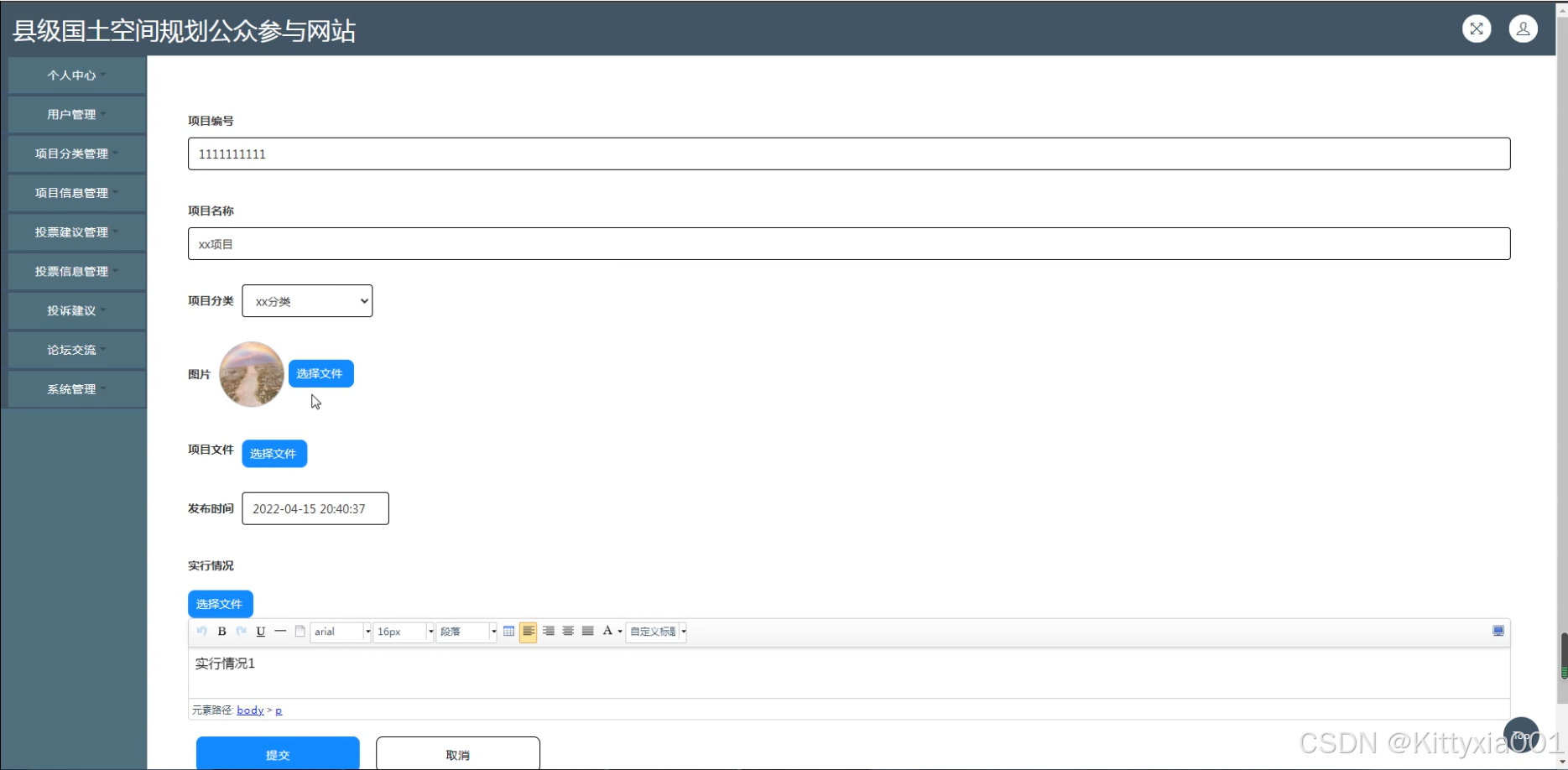
Task: Toggle underline formatting in the editor
Action: point(261,632)
